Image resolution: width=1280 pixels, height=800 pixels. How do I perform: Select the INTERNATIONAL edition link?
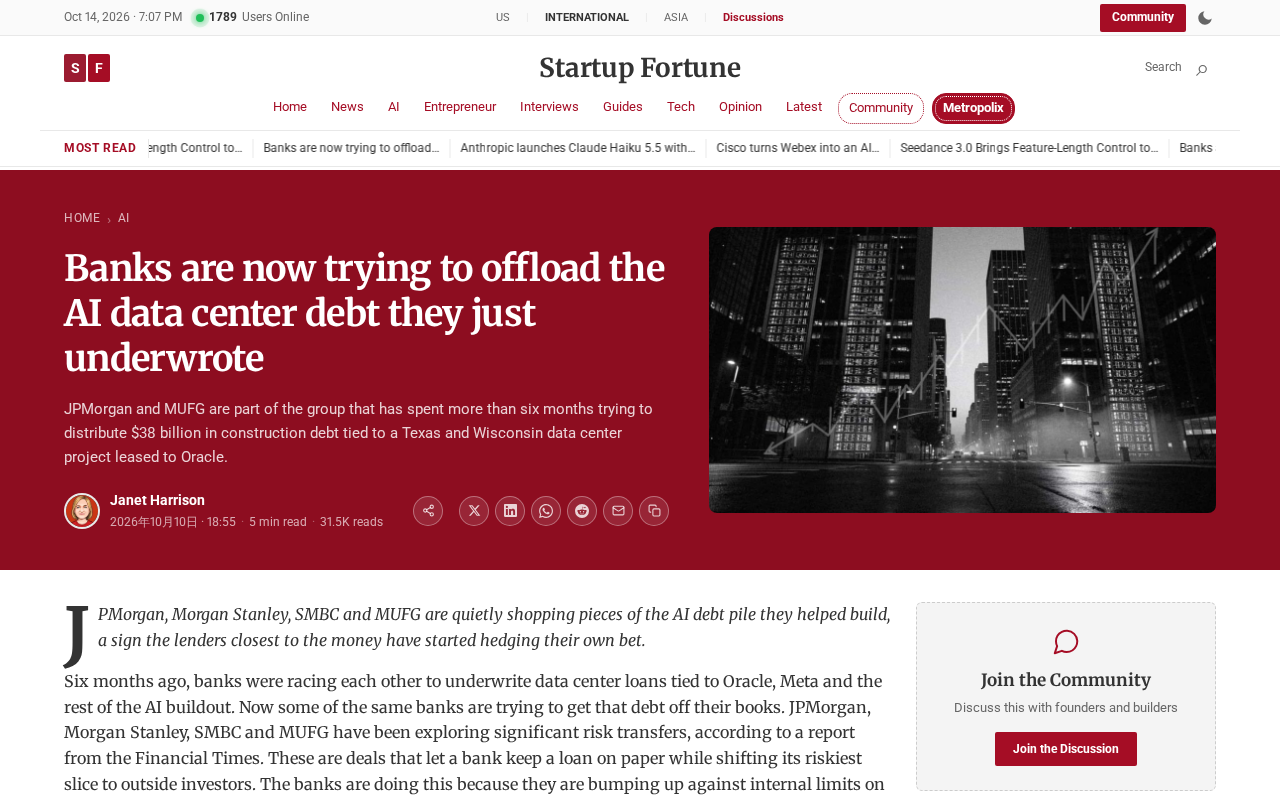tap(587, 18)
